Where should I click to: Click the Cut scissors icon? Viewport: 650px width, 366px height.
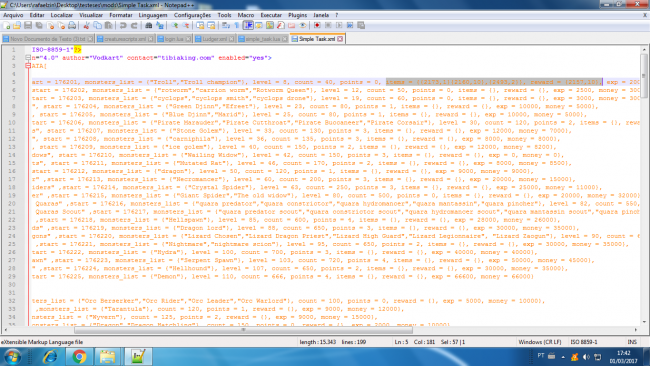tap(86, 26)
